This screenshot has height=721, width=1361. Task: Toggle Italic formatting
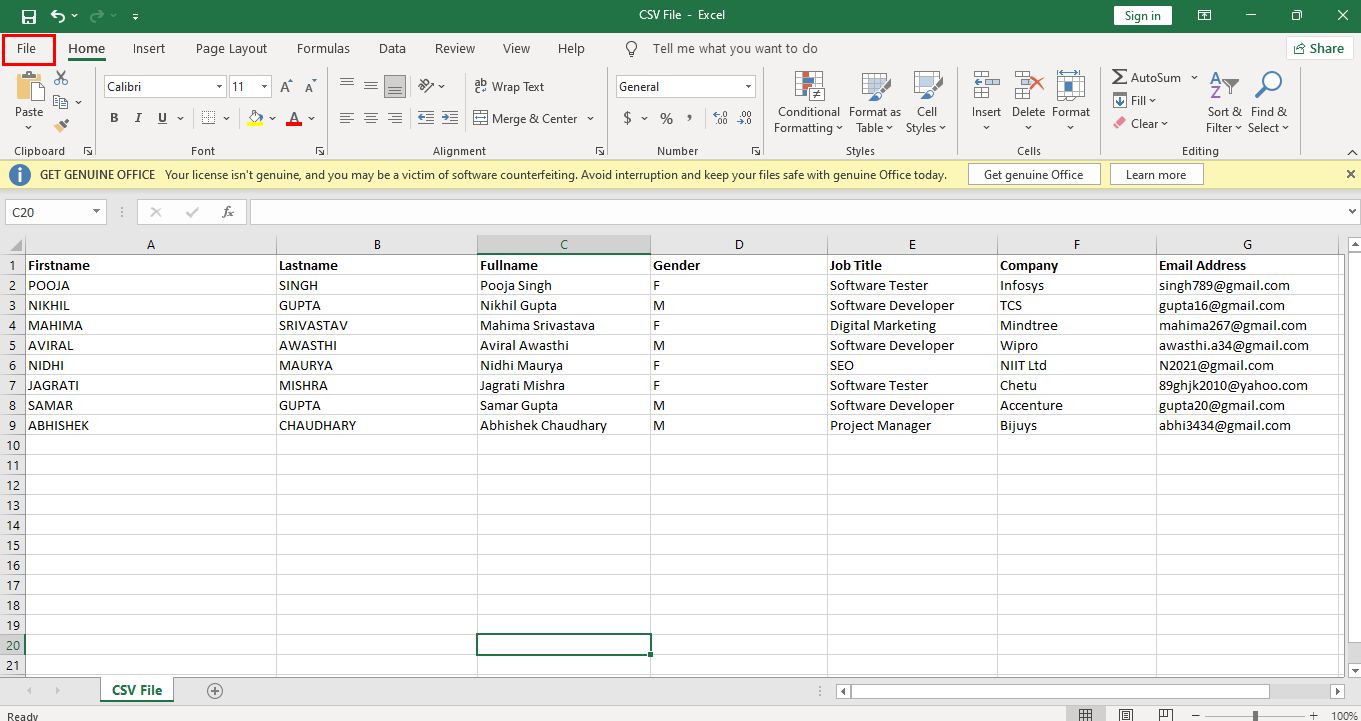coord(138,118)
